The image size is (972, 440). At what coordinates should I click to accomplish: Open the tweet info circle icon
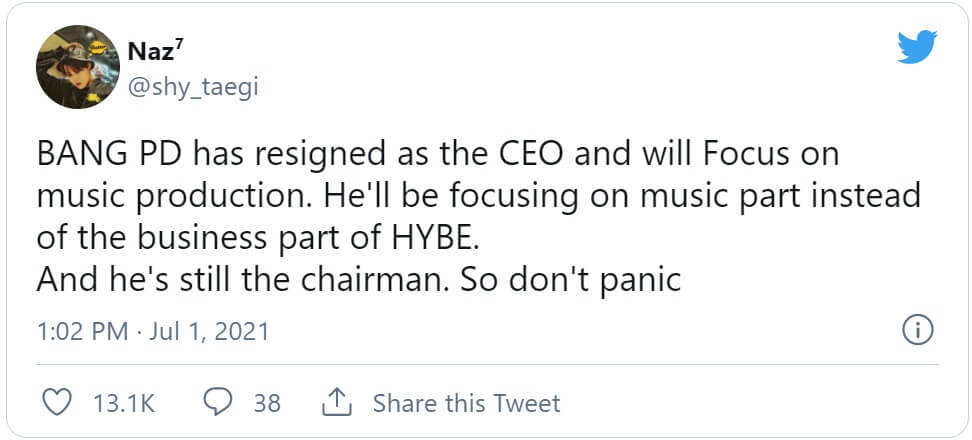918,329
